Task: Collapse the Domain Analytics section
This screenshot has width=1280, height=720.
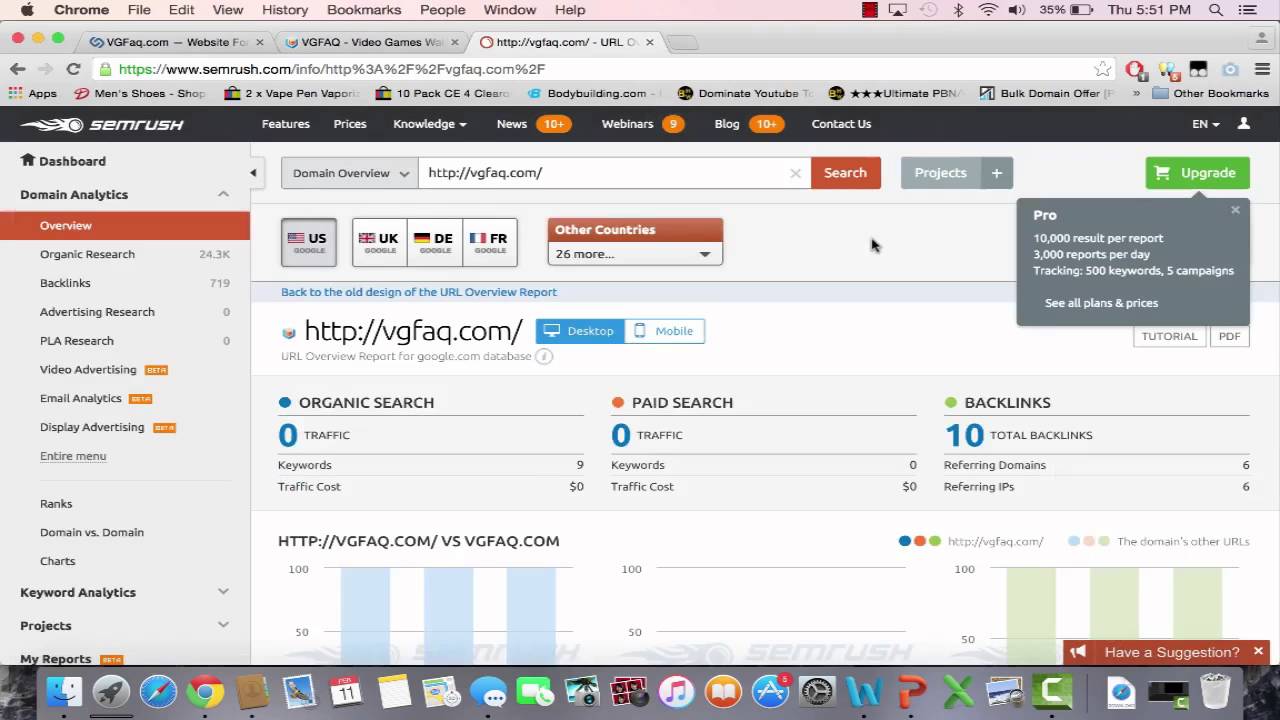Action: coord(224,194)
